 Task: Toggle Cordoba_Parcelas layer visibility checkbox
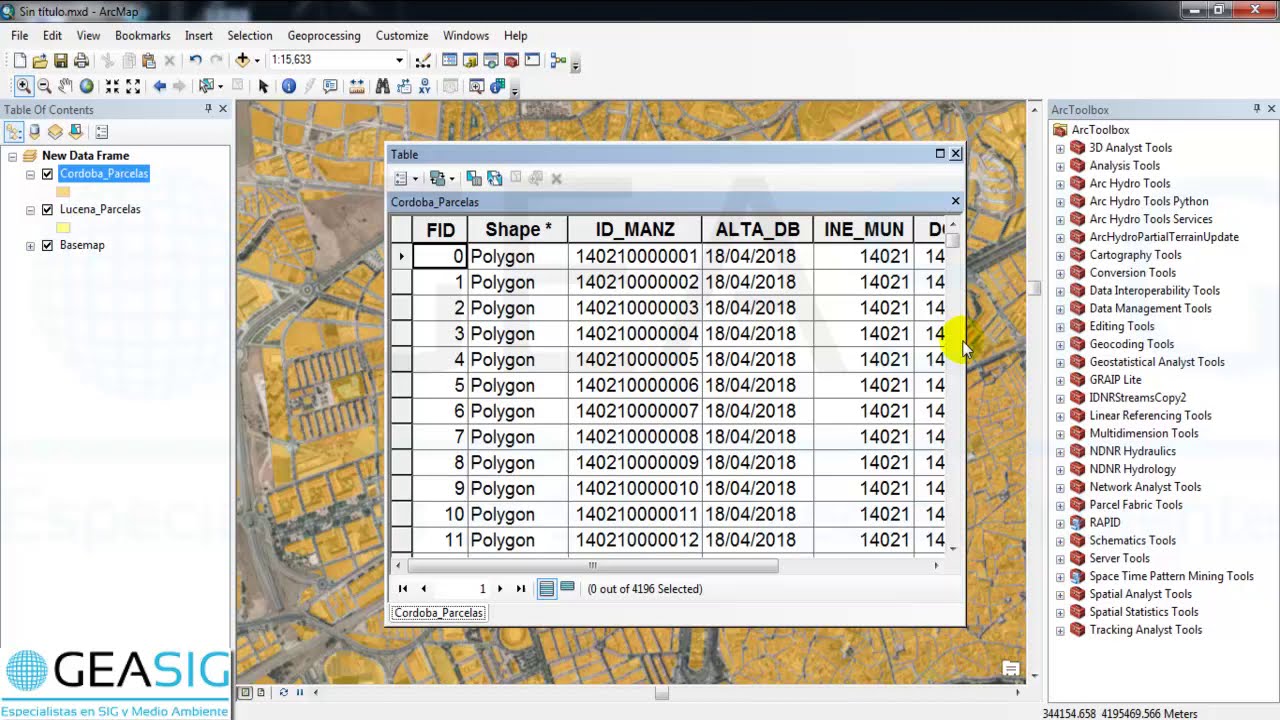tap(47, 174)
